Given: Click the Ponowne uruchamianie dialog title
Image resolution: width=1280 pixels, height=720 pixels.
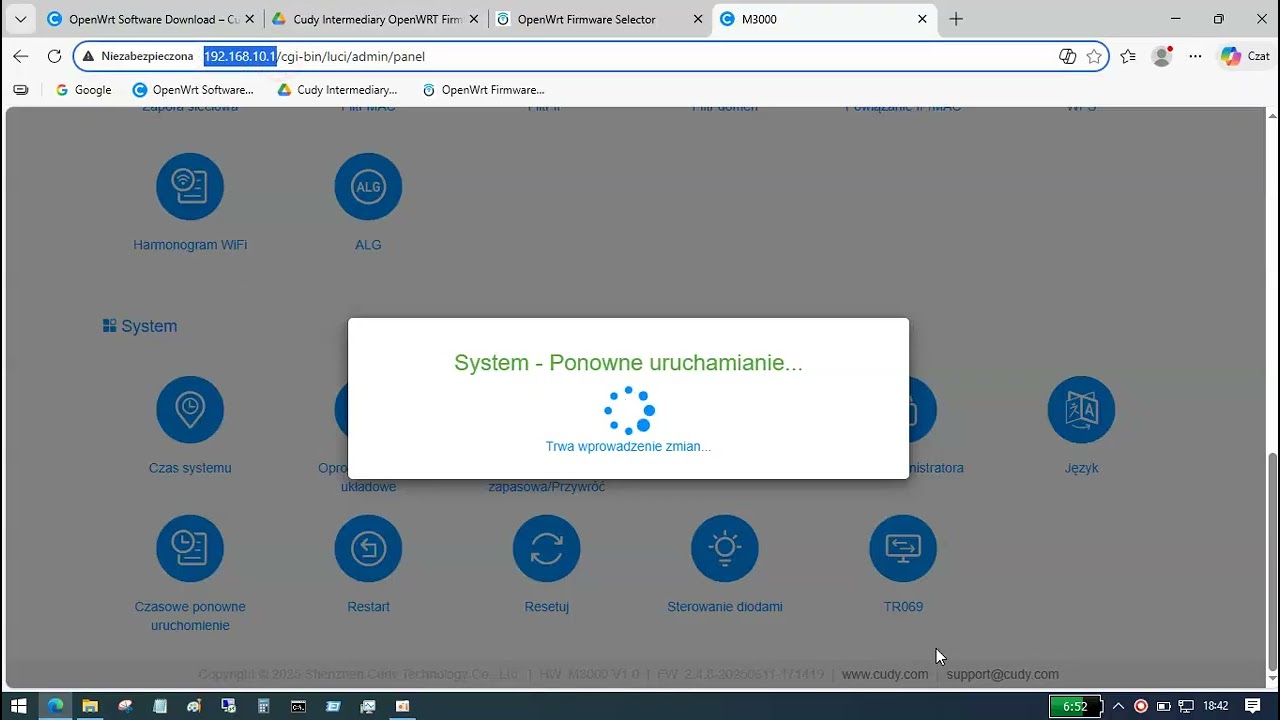Looking at the screenshot, I should click(628, 362).
